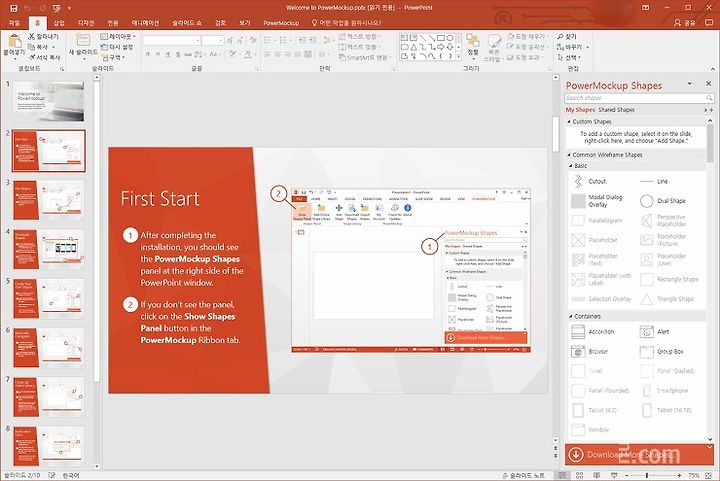
Task: Click the Download More Shapes button
Action: click(x=639, y=454)
